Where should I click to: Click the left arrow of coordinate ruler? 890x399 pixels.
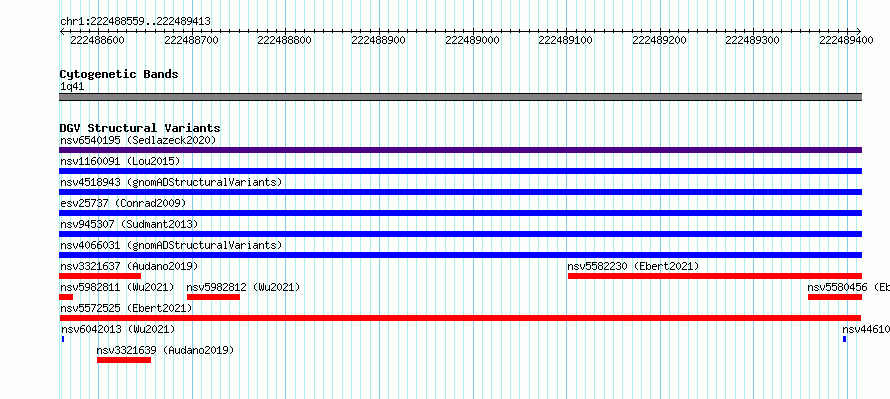pyautogui.click(x=61, y=31)
